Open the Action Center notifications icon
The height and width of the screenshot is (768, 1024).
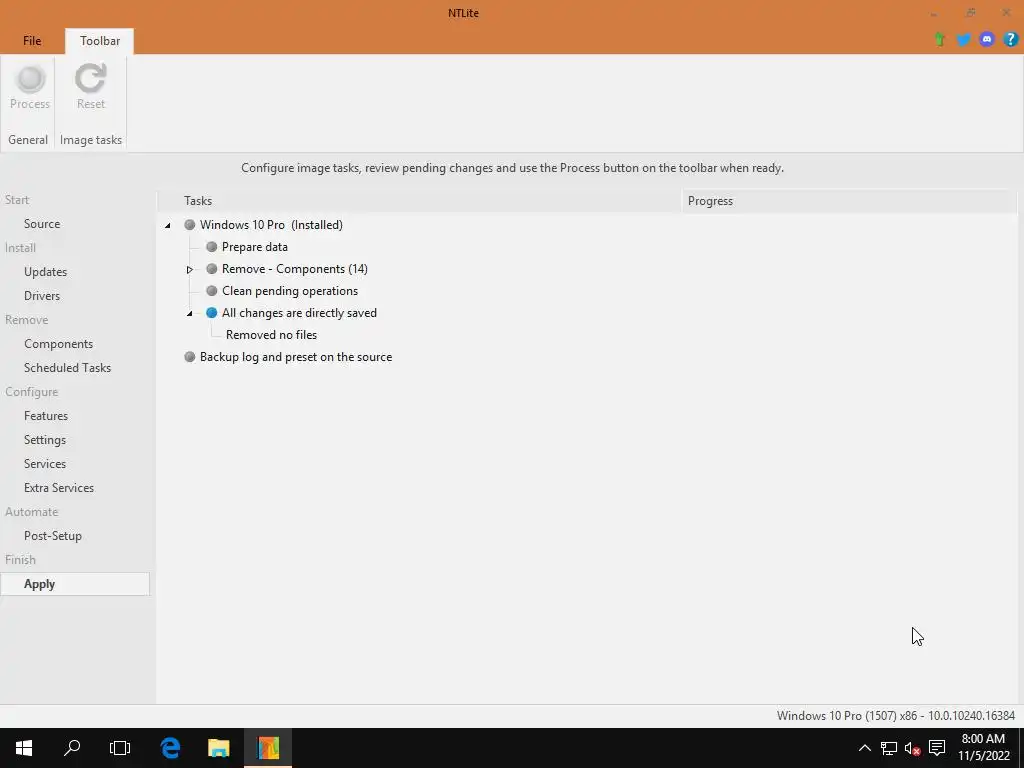pyautogui.click(x=937, y=748)
